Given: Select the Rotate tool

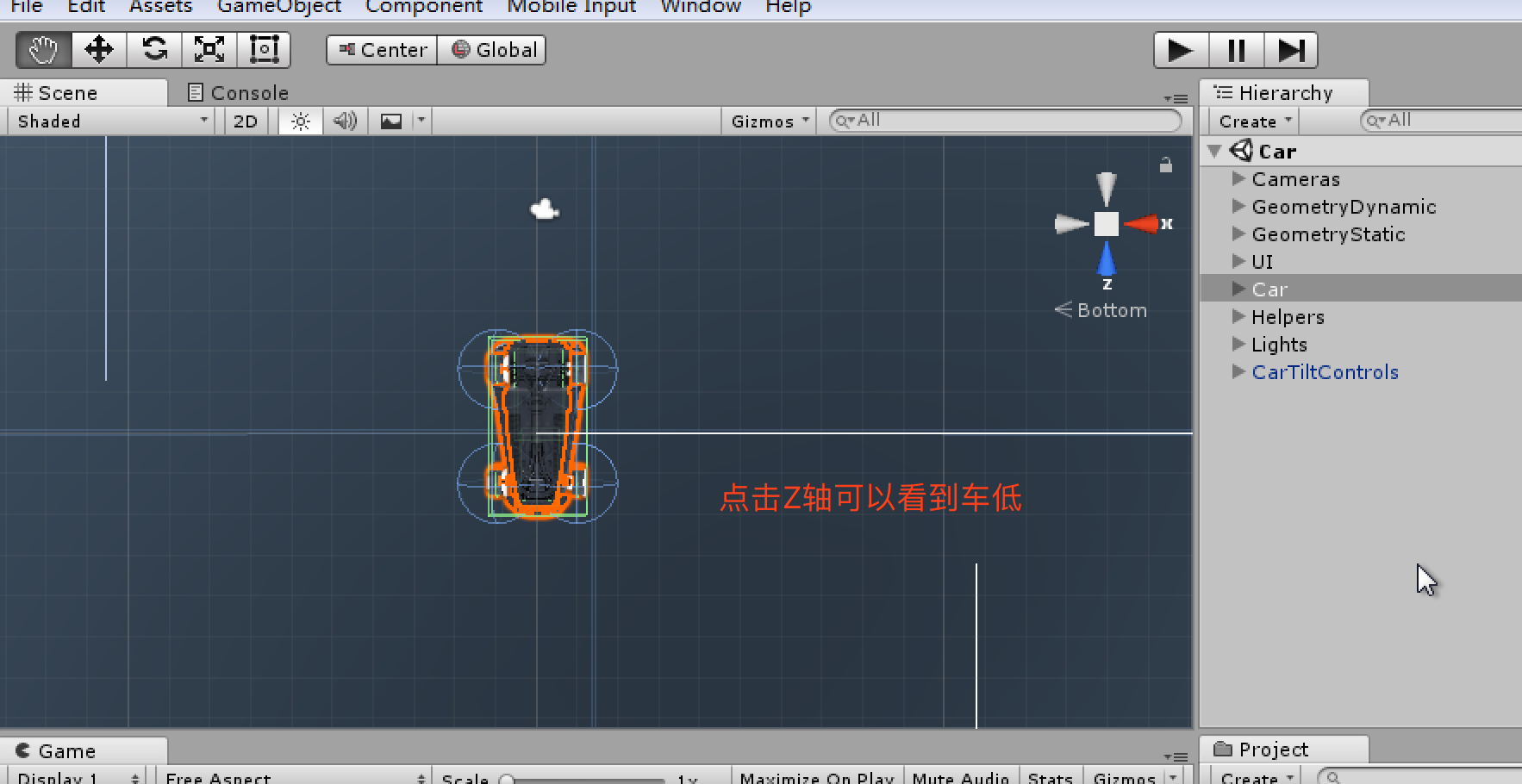Looking at the screenshot, I should click(153, 49).
